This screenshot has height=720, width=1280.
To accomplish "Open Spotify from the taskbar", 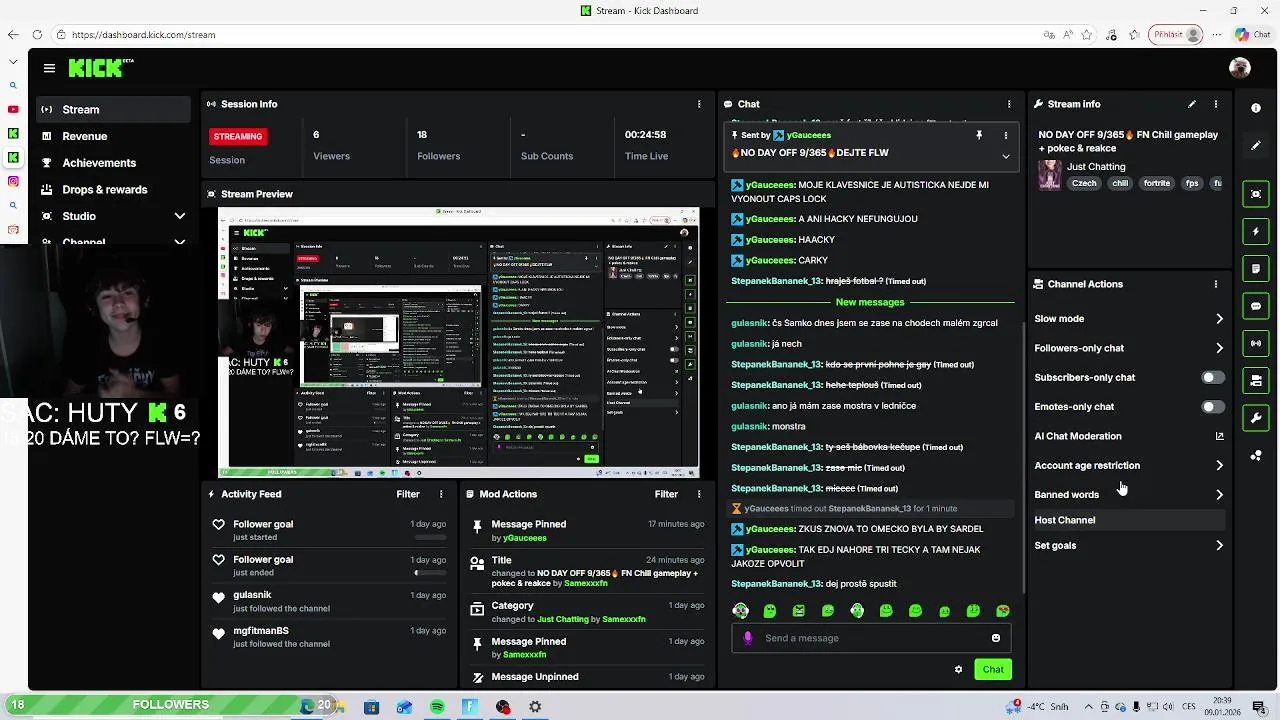I will pos(437,707).
